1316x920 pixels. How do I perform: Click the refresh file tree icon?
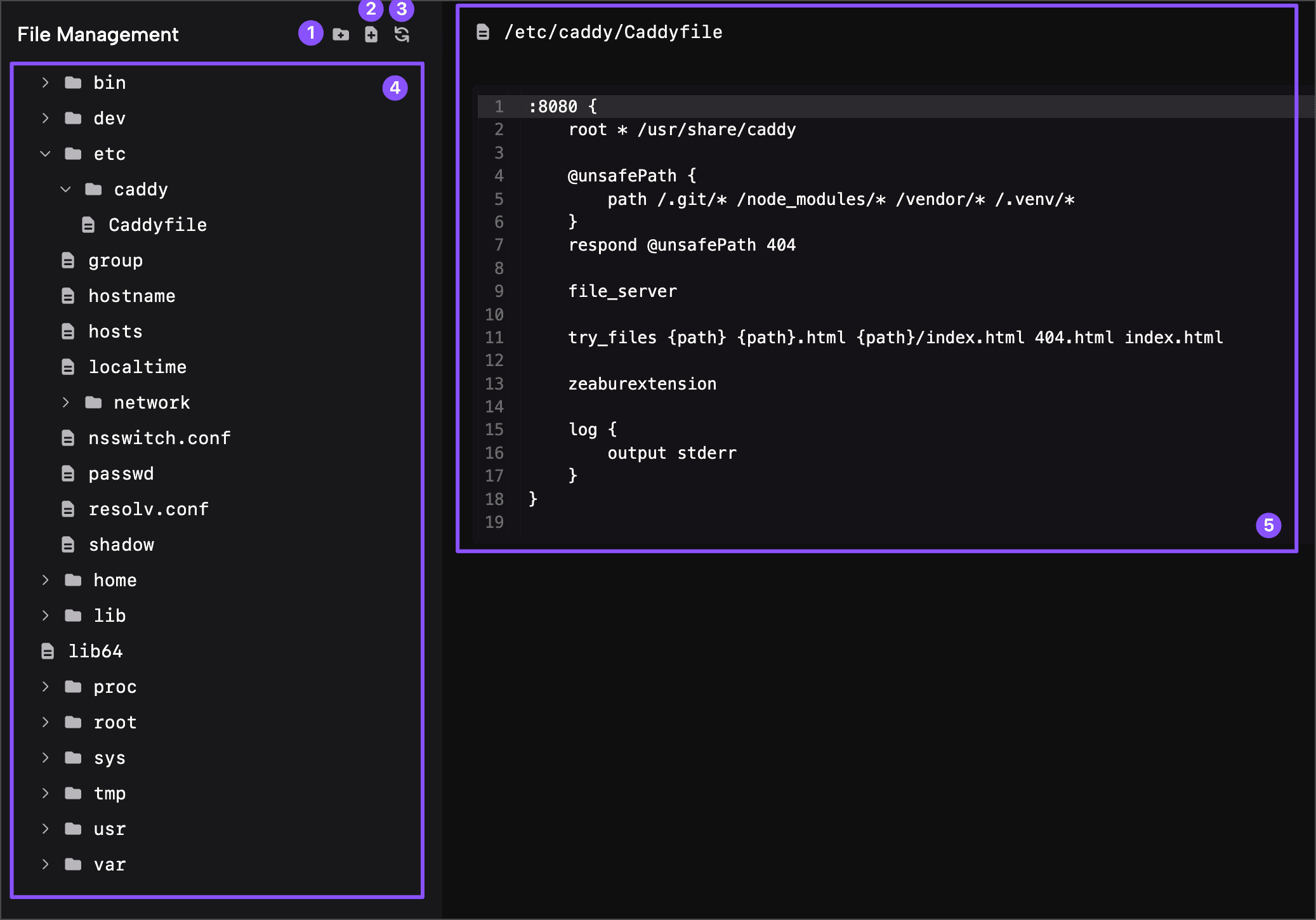[402, 34]
